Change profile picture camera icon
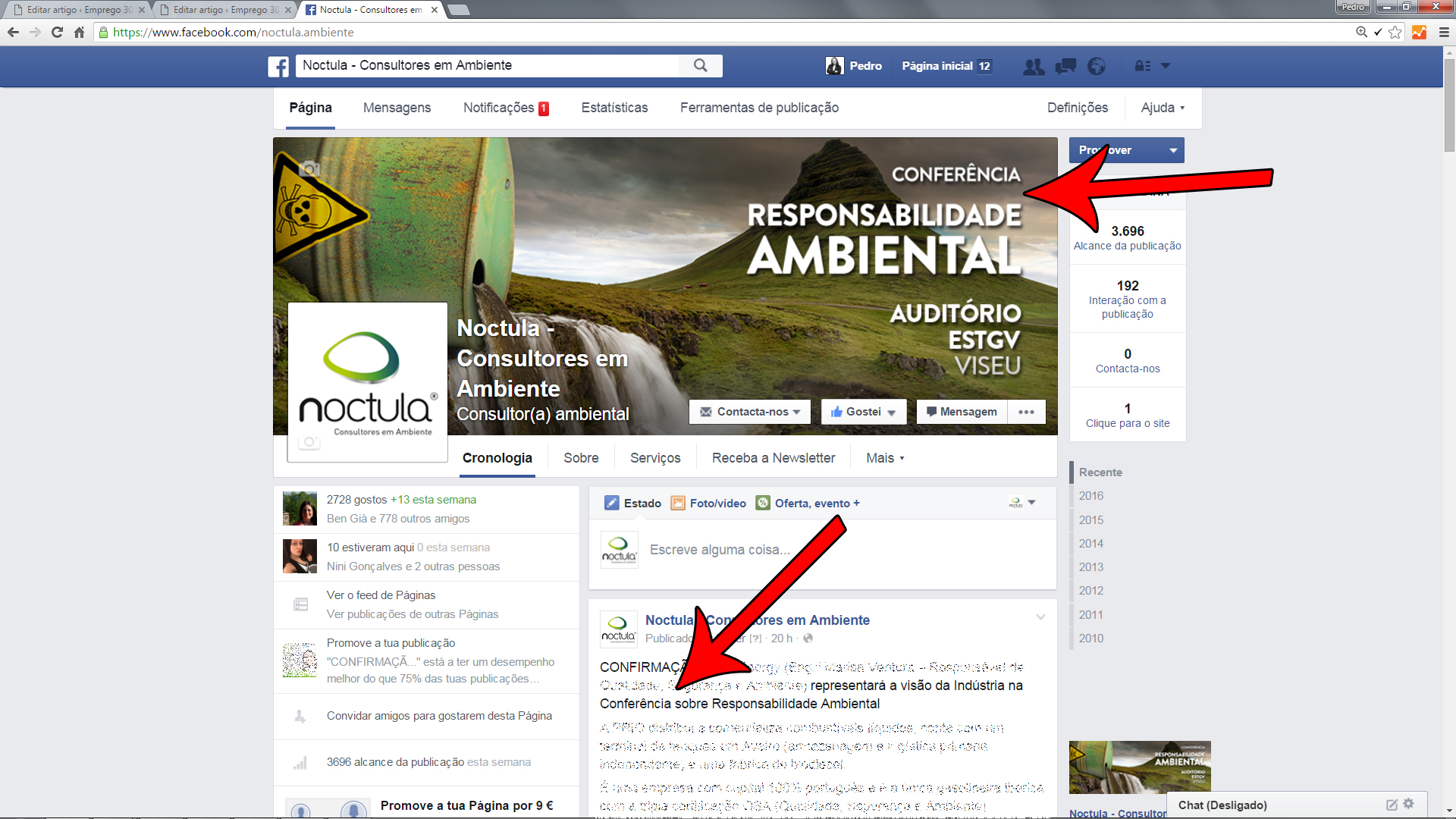The height and width of the screenshot is (819, 1456). pyautogui.click(x=309, y=441)
